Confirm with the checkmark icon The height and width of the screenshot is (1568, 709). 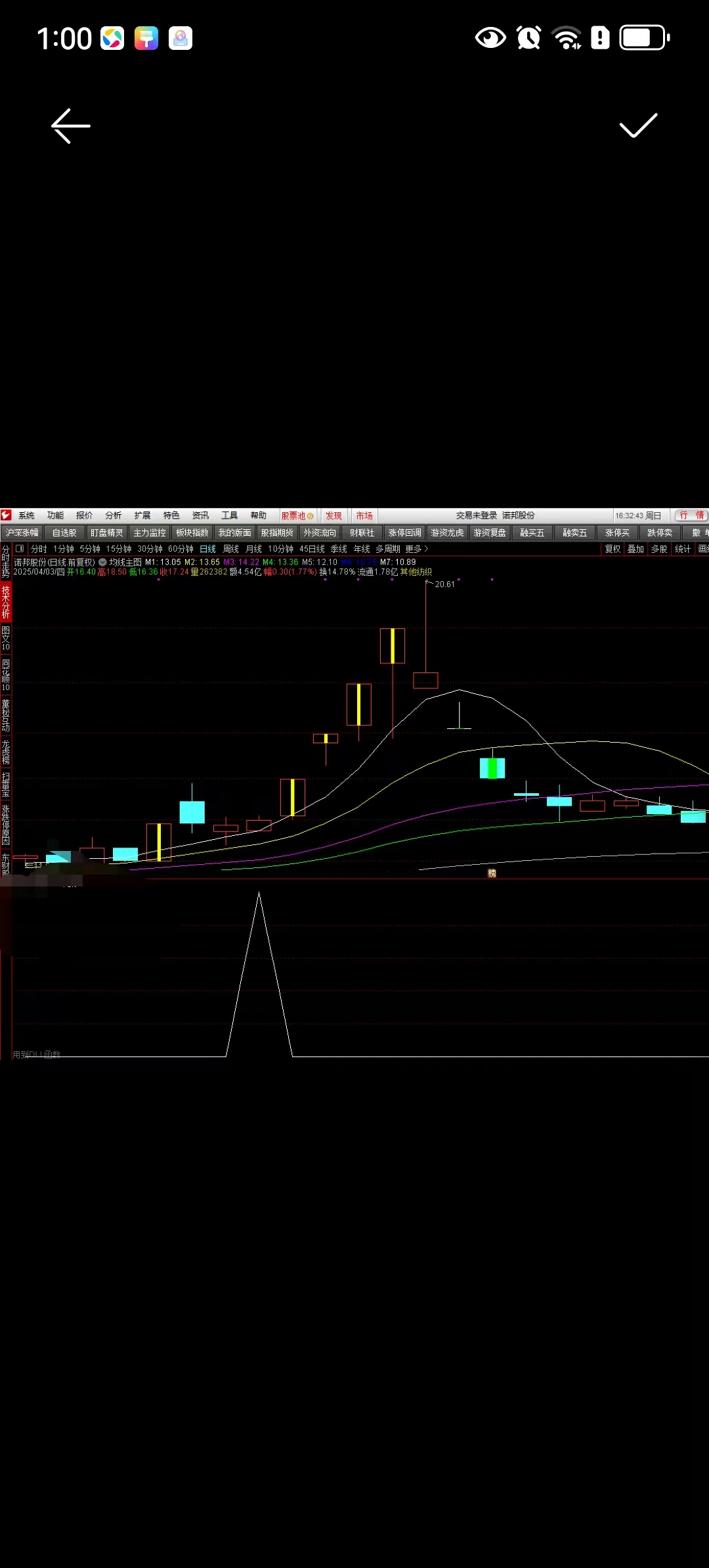coord(638,125)
